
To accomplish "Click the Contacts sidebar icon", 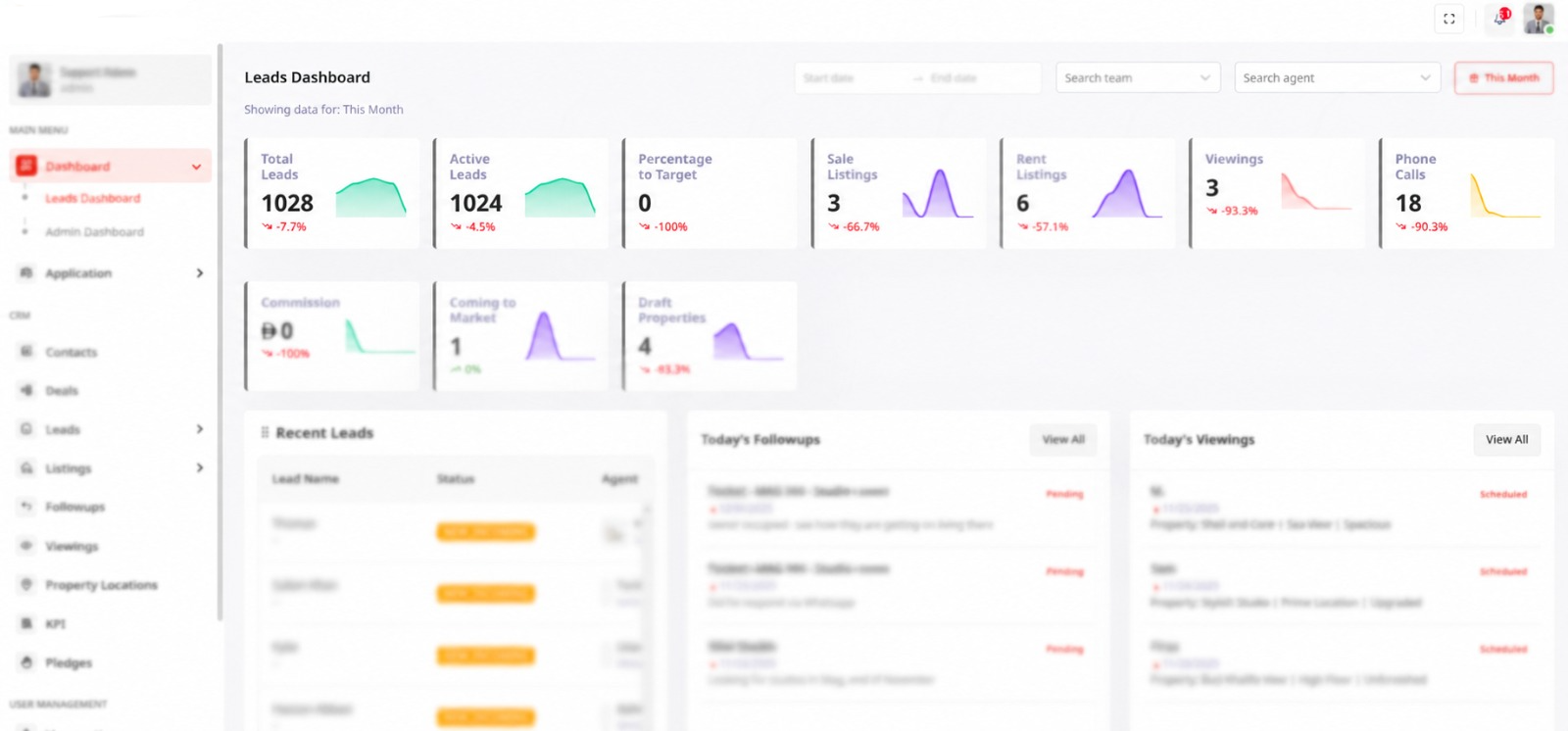I will [26, 352].
